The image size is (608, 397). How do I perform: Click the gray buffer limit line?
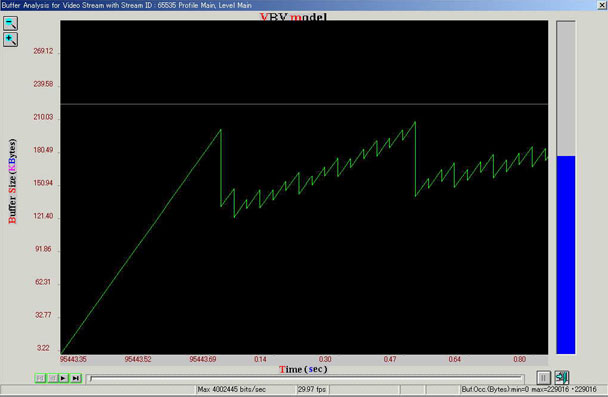point(304,104)
